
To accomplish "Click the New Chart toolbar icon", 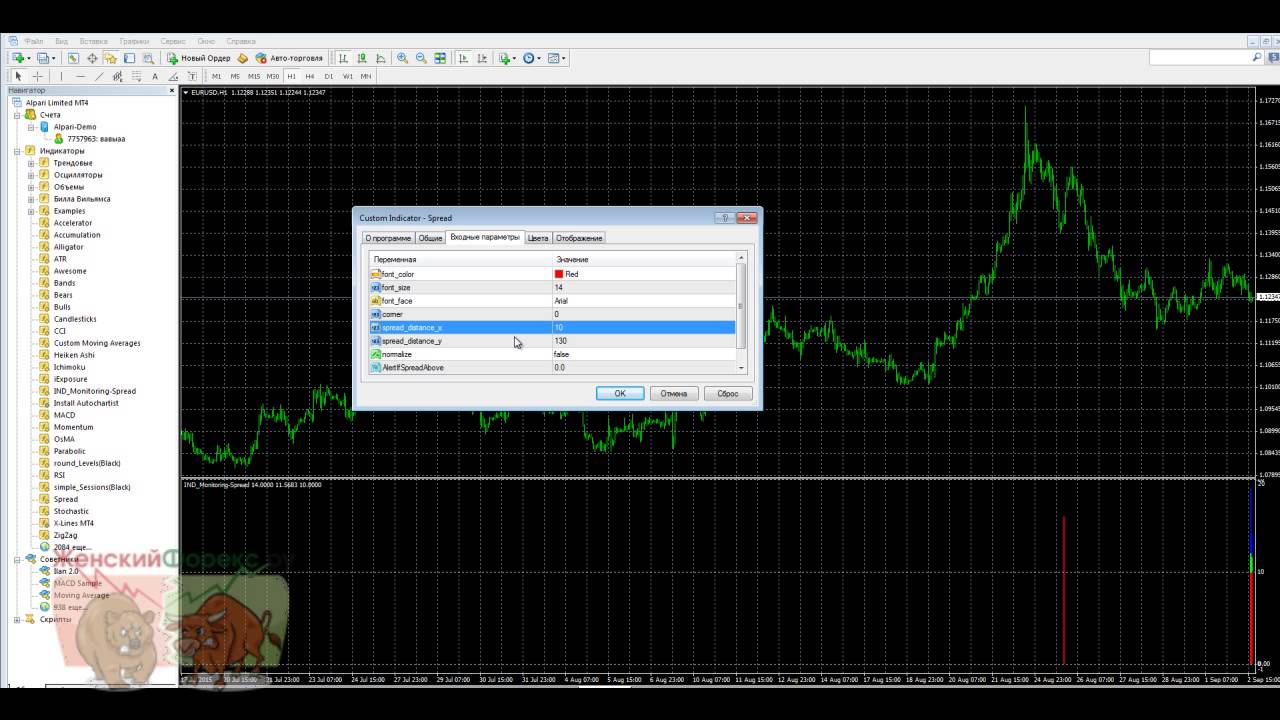I will (18, 58).
